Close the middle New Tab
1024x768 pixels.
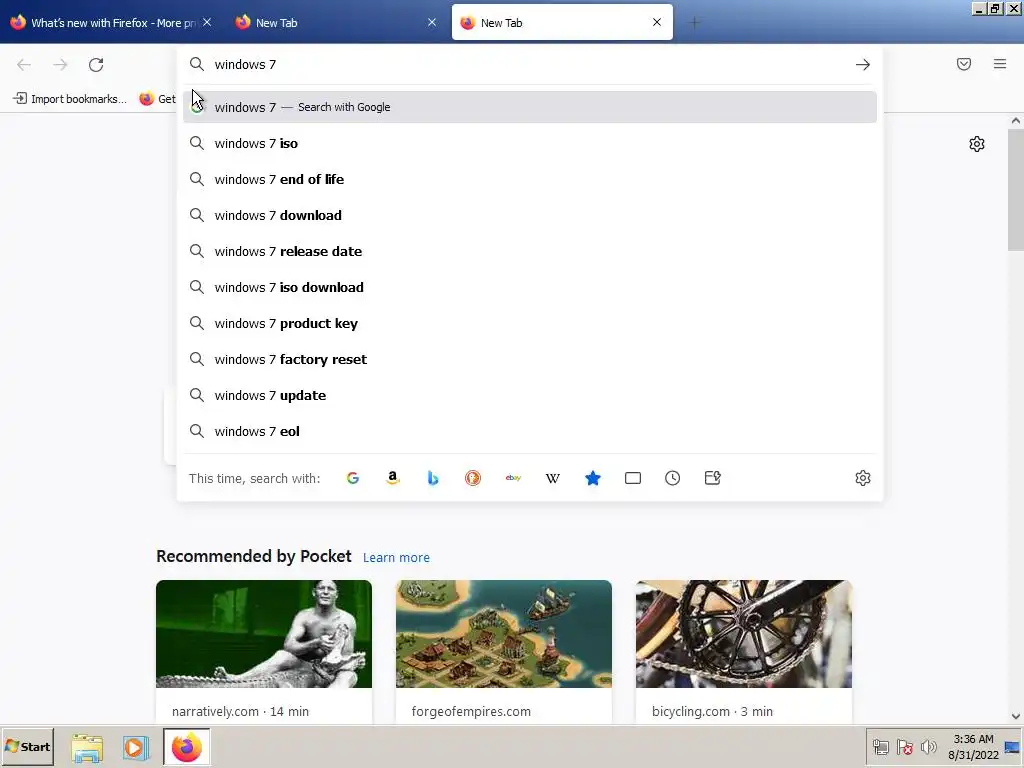tap(432, 22)
